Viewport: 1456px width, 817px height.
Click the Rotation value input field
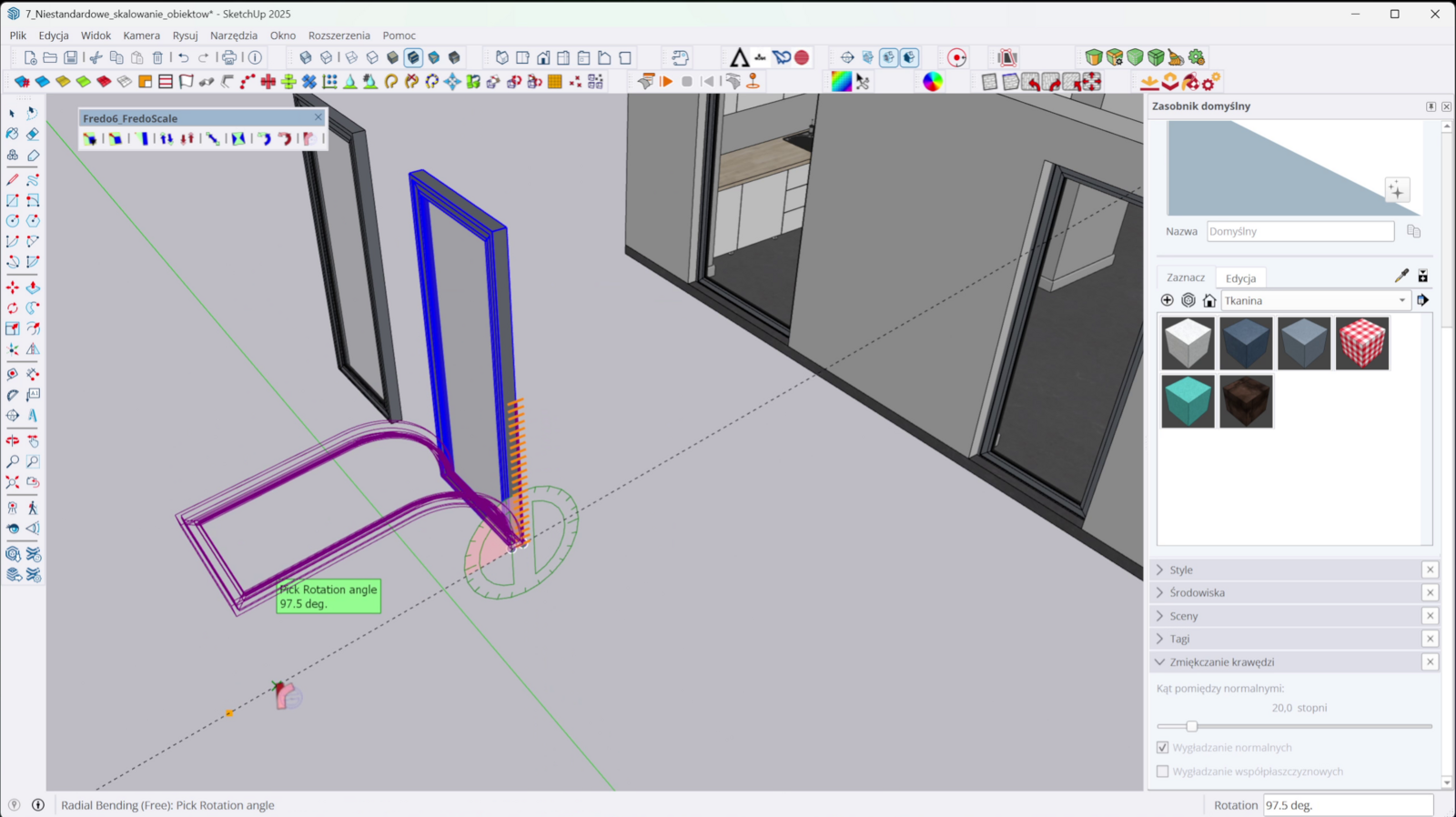[1347, 805]
